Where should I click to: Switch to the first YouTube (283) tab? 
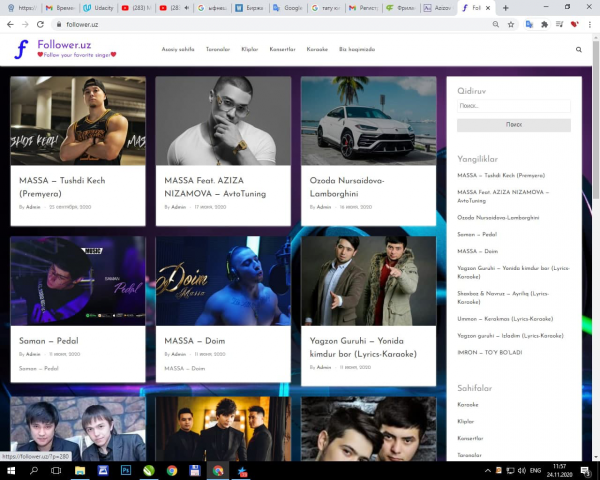coord(136,8)
